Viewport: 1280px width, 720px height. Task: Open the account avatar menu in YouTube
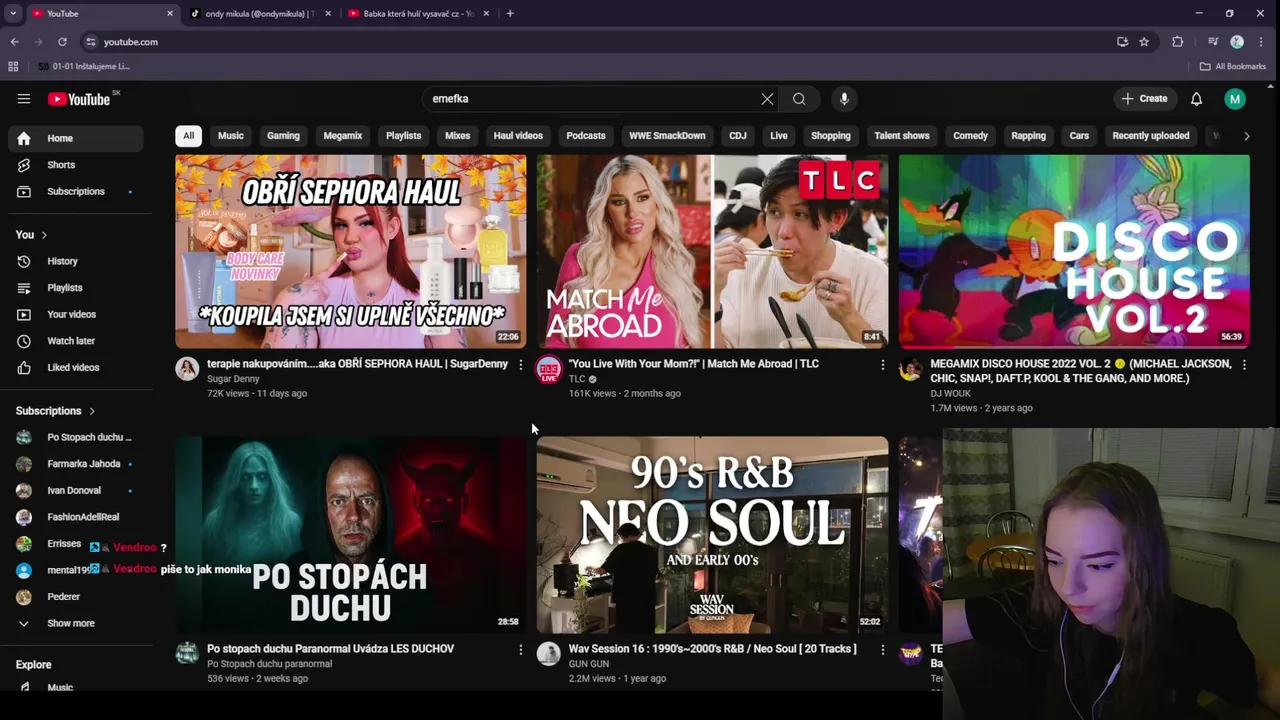tap(1235, 99)
